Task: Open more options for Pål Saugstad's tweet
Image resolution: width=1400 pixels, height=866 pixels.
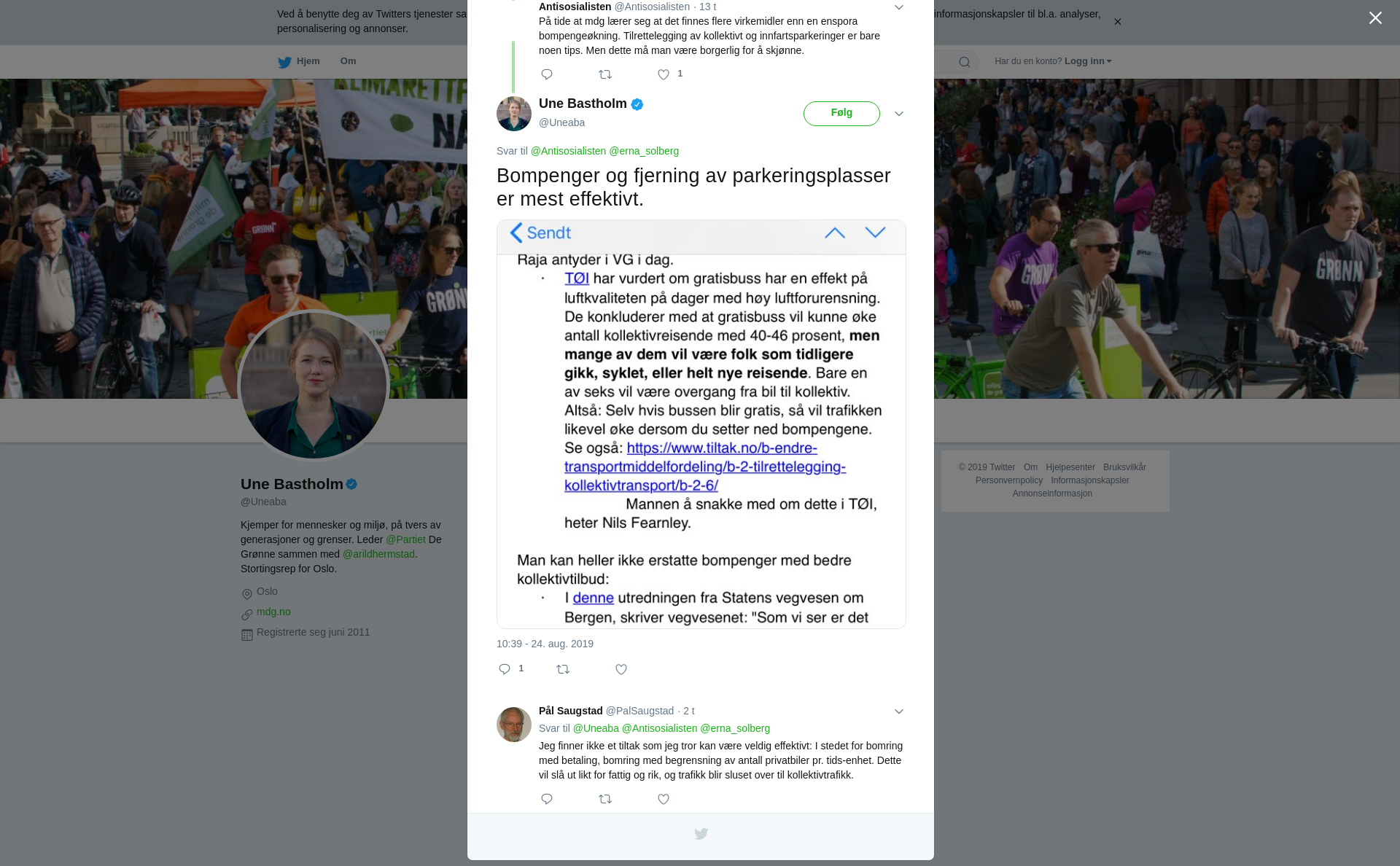Action: (x=899, y=711)
